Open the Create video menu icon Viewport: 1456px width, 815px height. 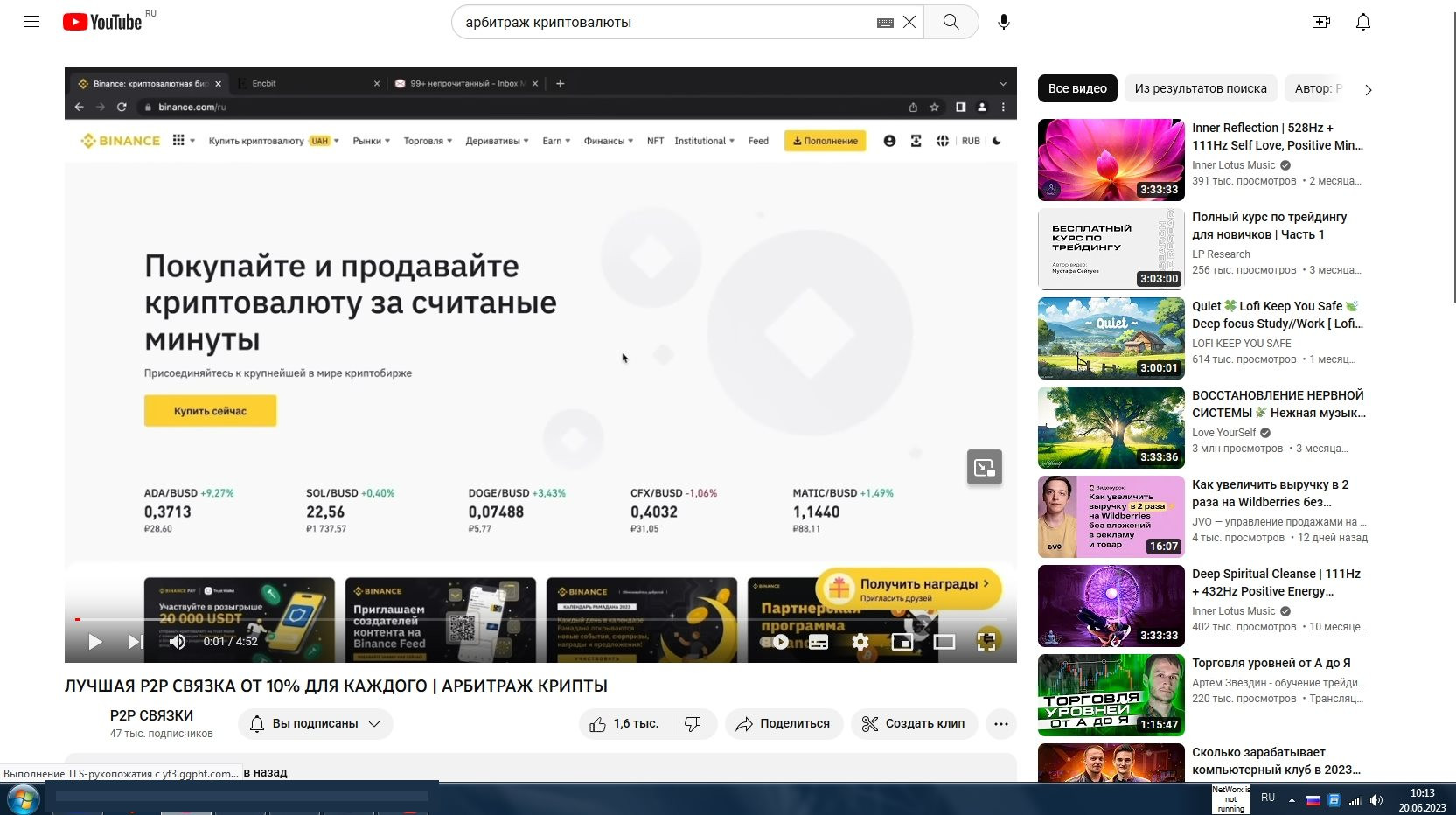[1321, 22]
